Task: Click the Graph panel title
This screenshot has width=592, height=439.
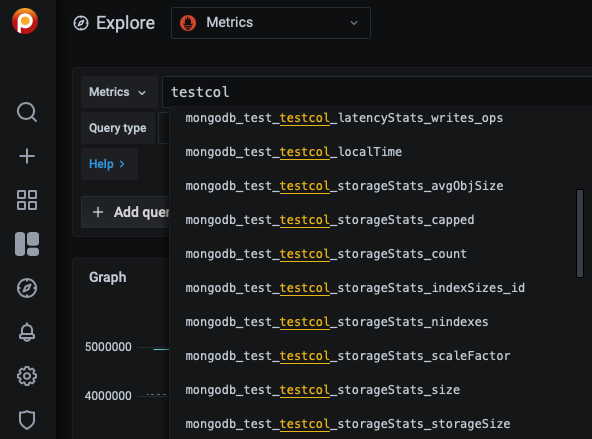Action: [108, 277]
